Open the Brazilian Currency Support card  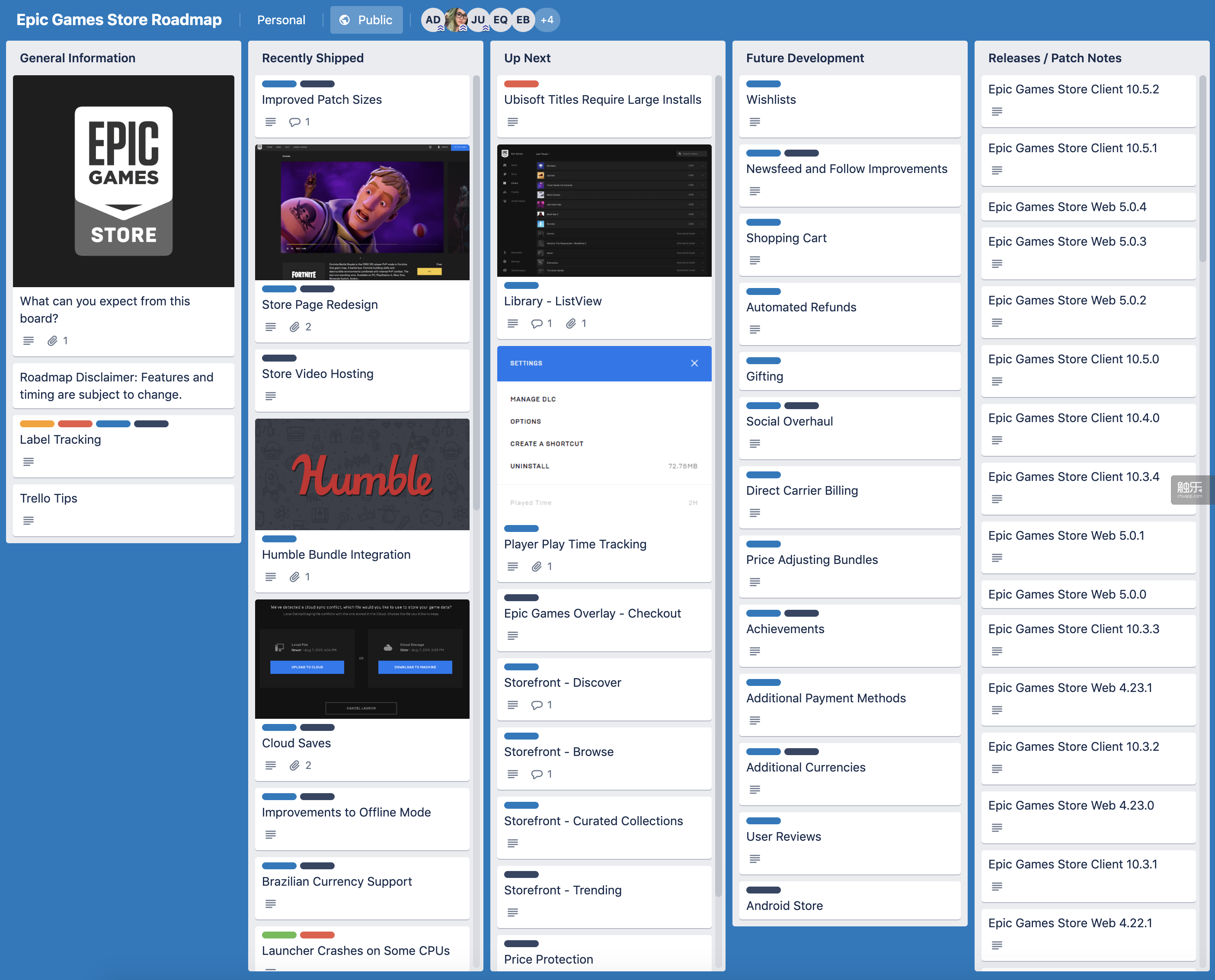(362, 889)
